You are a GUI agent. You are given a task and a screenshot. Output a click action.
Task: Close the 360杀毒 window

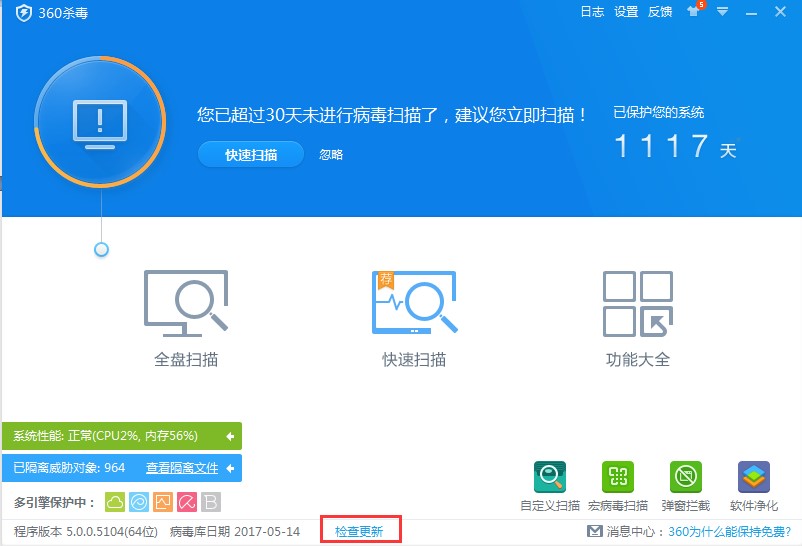tap(780, 11)
